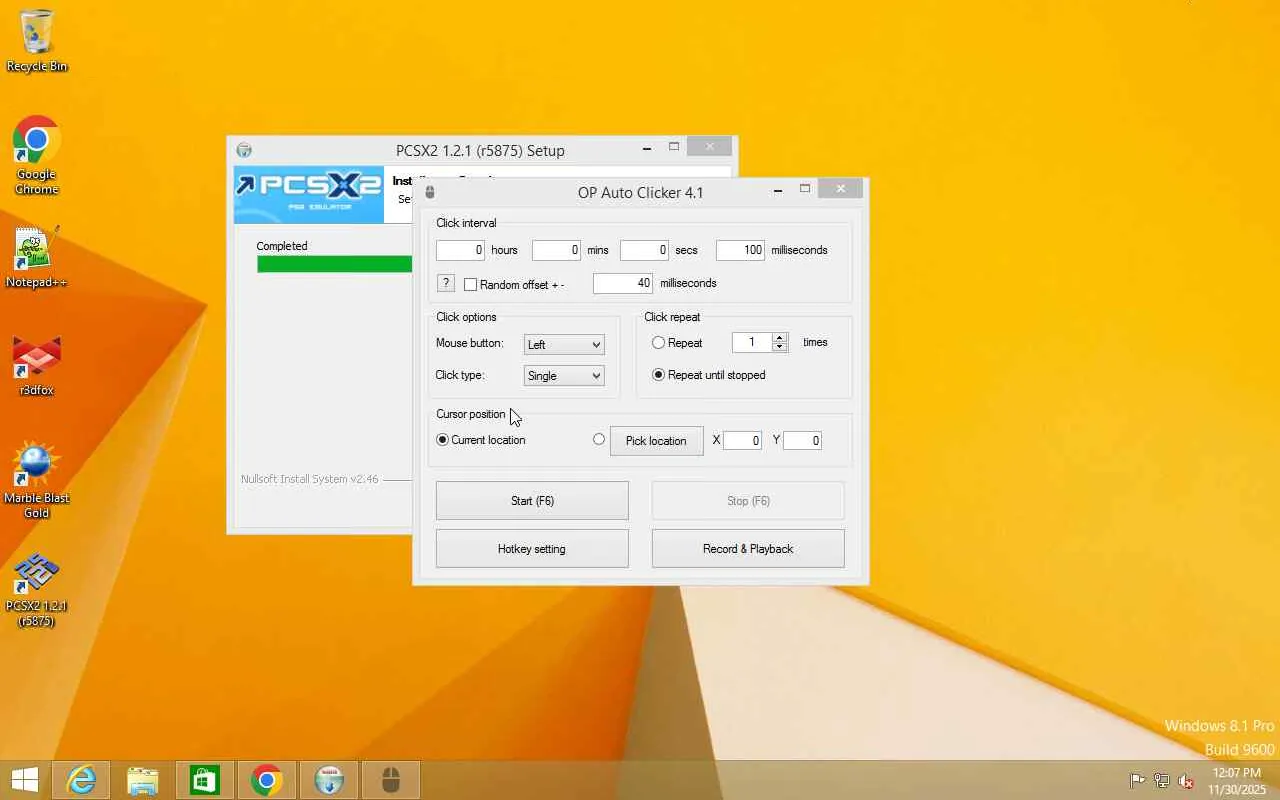This screenshot has width=1280, height=800.
Task: Open File Explorer from the taskbar
Action: [143, 780]
